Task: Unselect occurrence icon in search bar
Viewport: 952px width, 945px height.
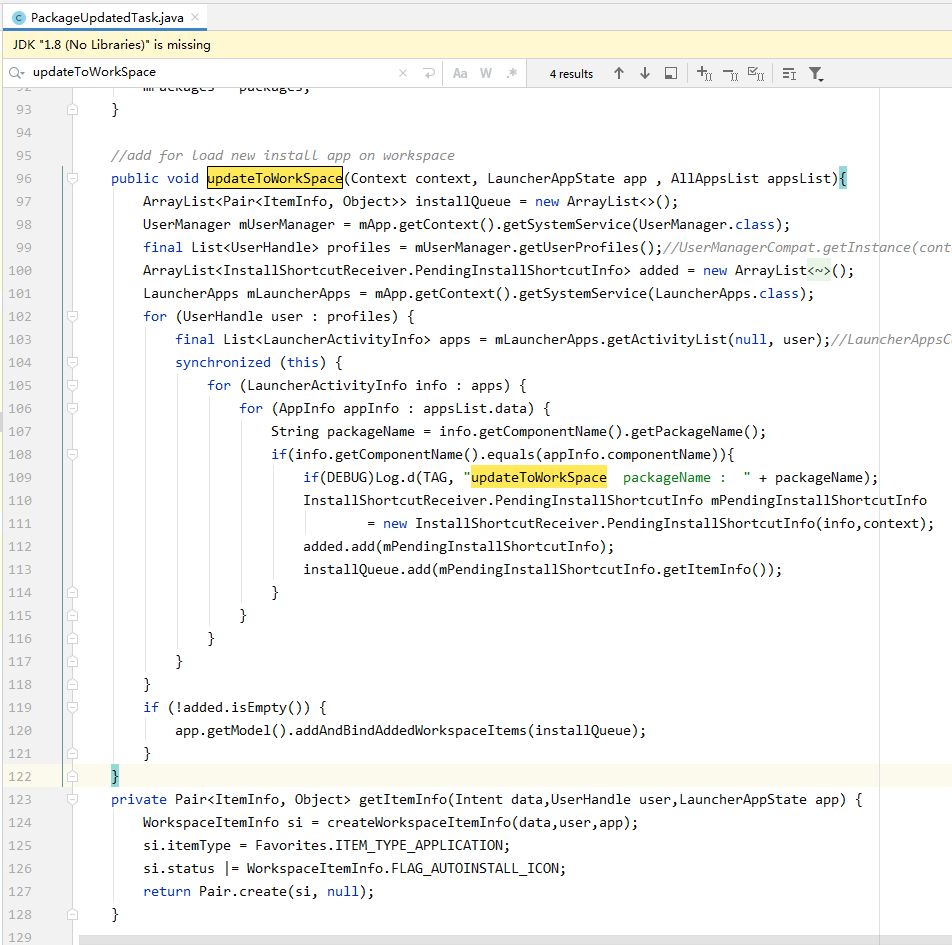Action: tap(730, 73)
